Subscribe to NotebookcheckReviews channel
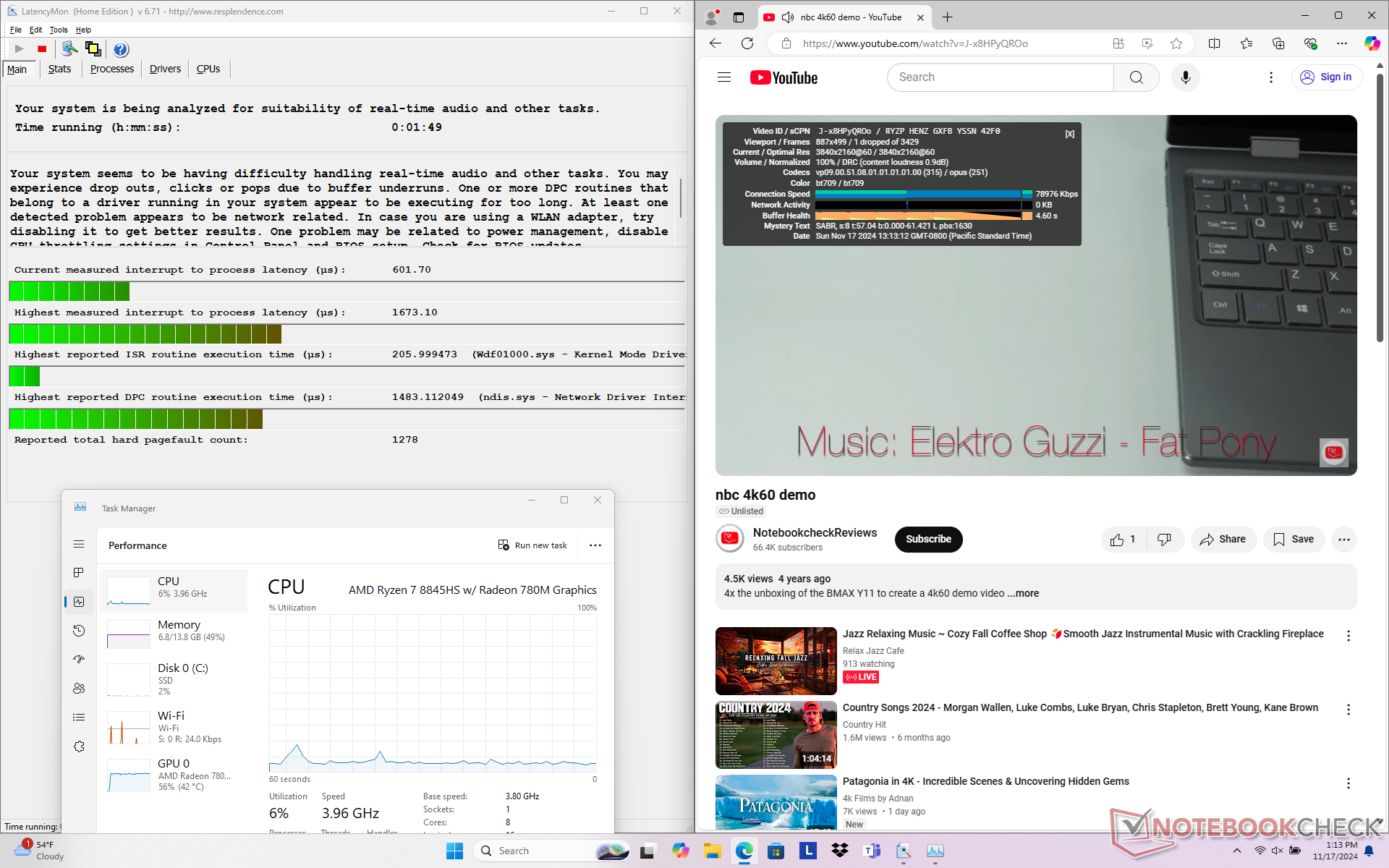Screen dimensions: 1389x868 point(928,540)
